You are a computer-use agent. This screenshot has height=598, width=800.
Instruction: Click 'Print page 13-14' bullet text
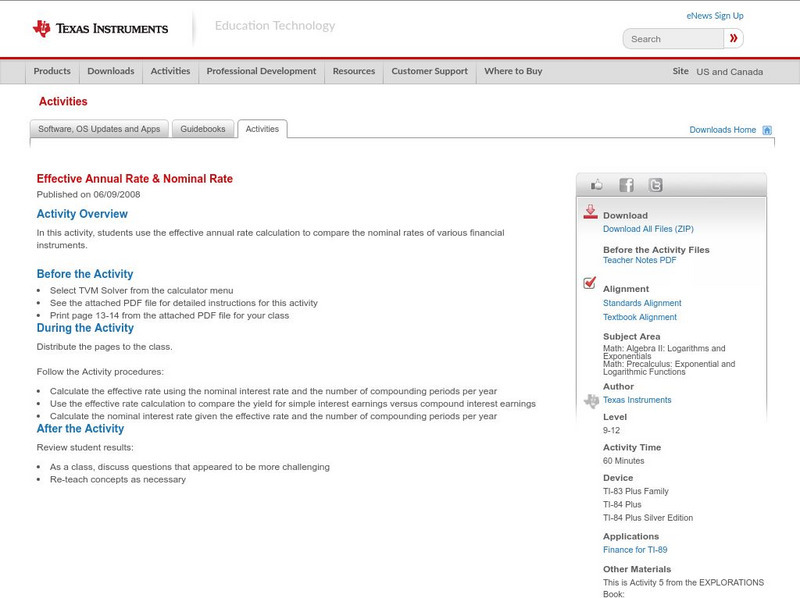pos(169,316)
